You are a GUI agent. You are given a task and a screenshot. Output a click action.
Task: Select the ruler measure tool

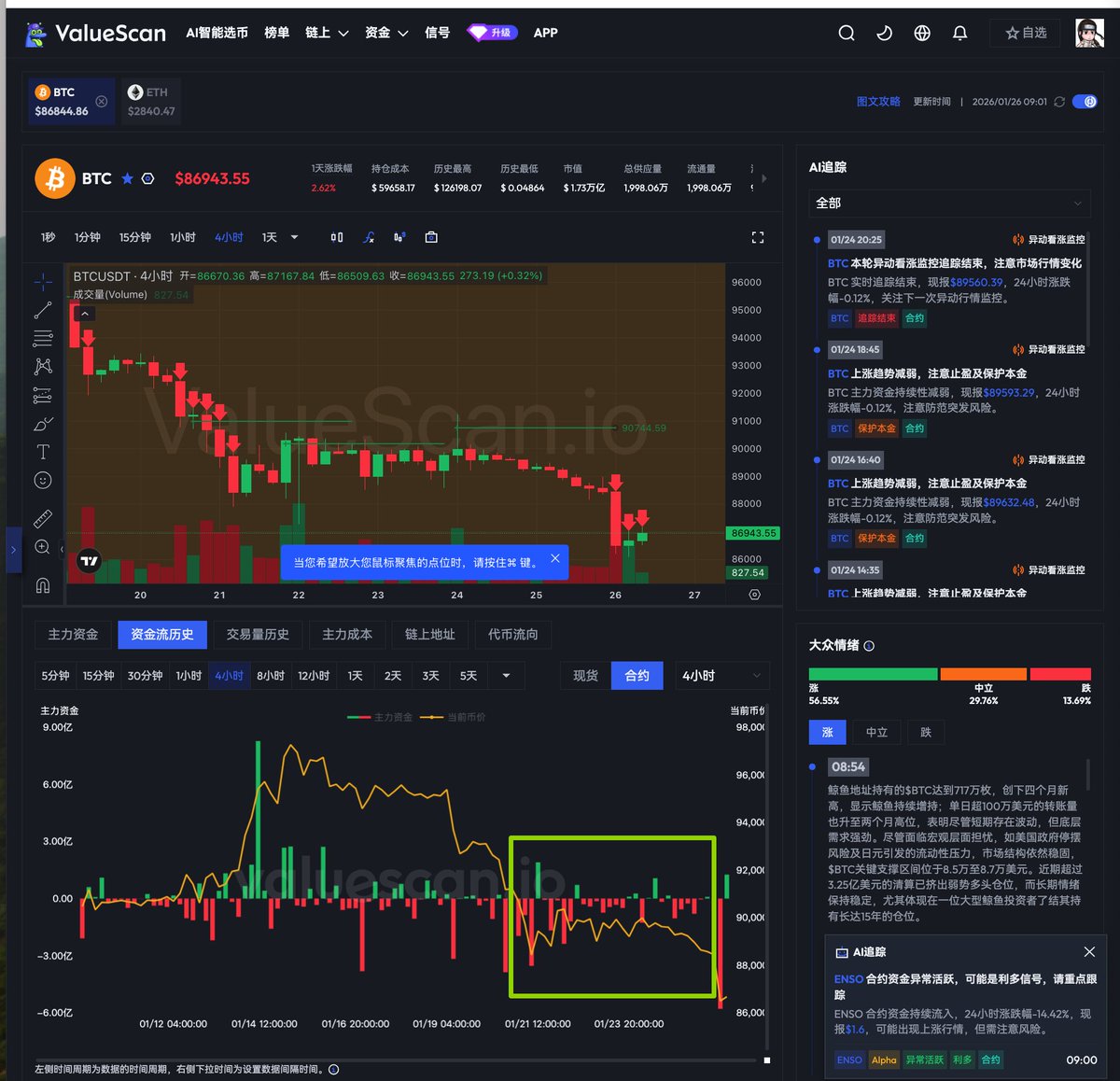coord(43,518)
